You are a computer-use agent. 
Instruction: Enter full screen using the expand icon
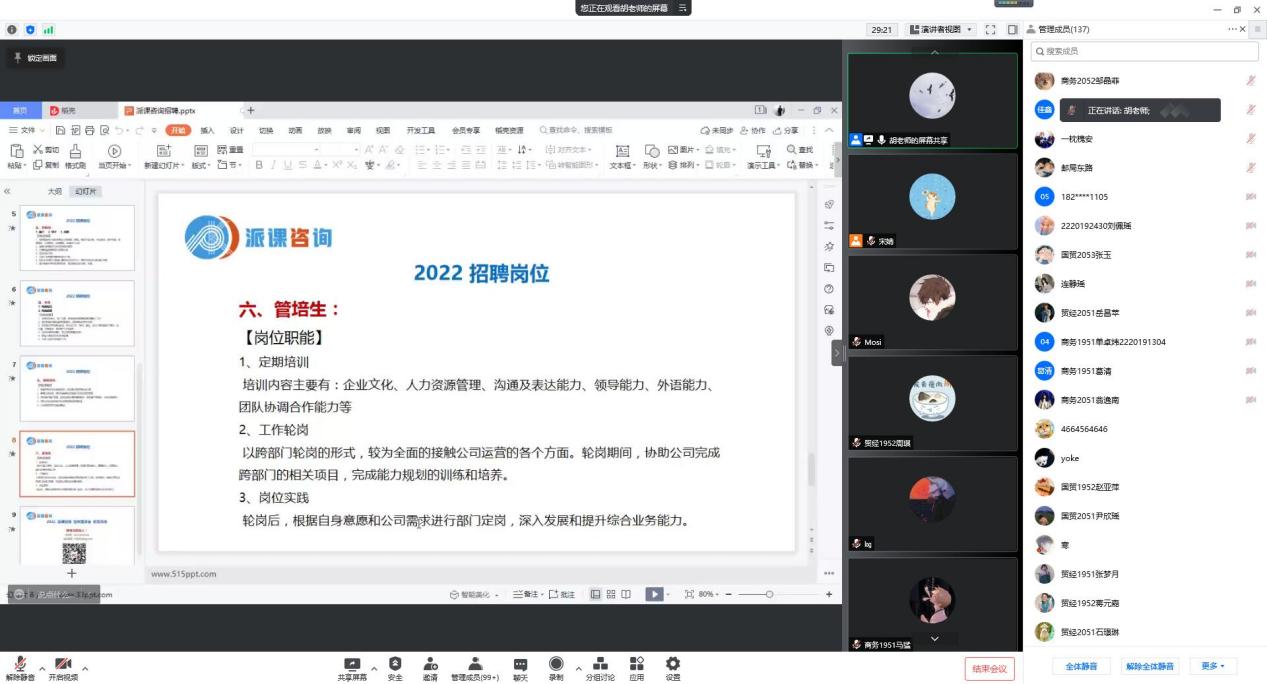click(991, 30)
